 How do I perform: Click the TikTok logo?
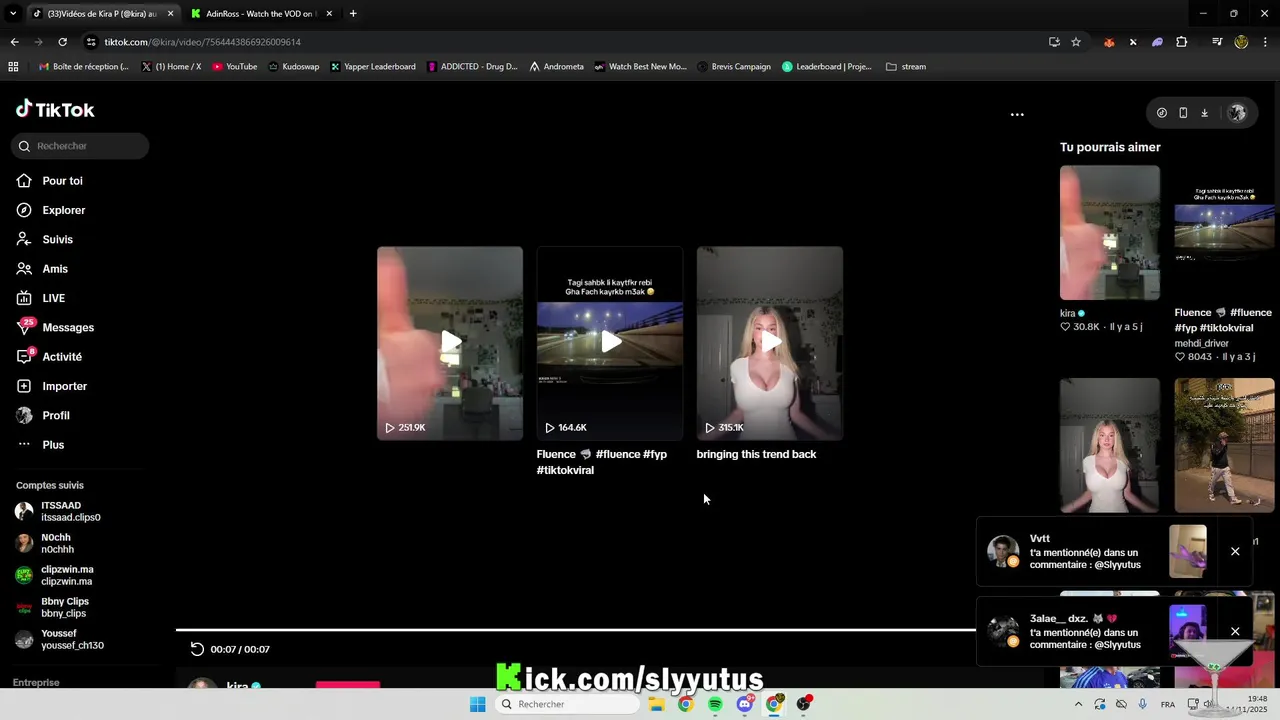pyautogui.click(x=55, y=110)
